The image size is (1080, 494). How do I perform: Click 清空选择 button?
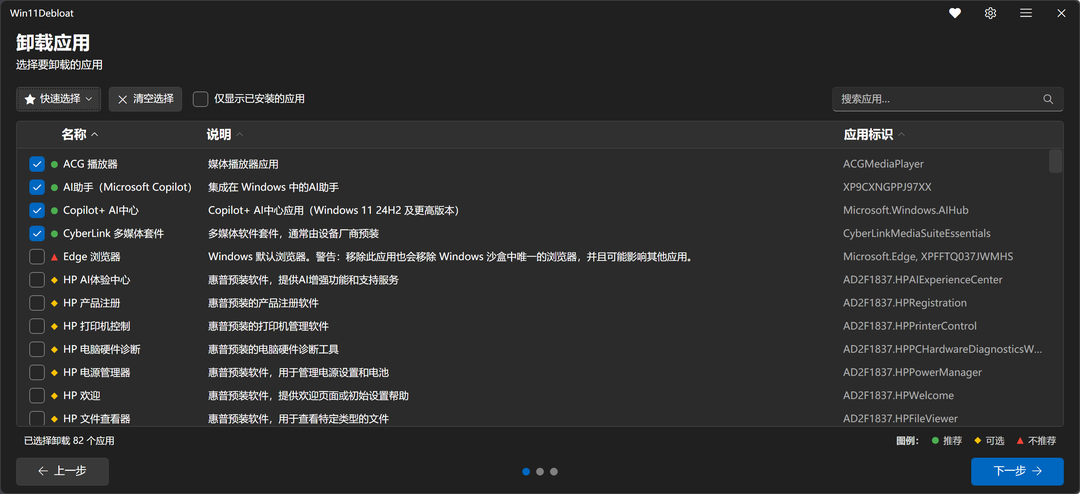pos(145,99)
